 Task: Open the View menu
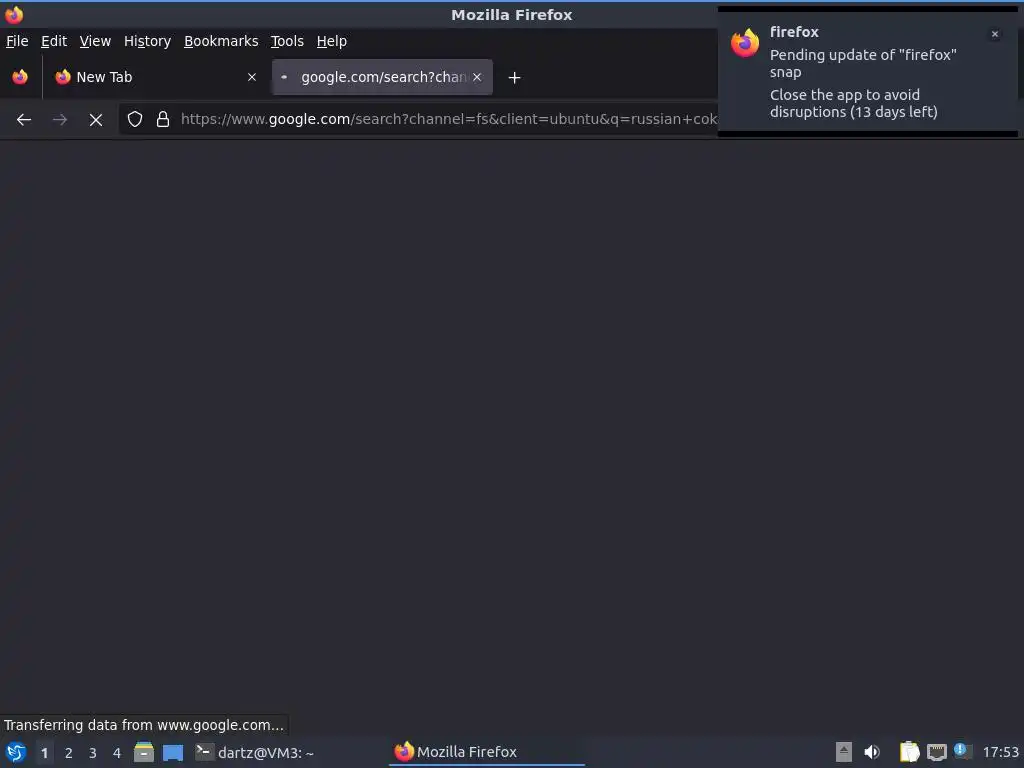click(x=95, y=41)
